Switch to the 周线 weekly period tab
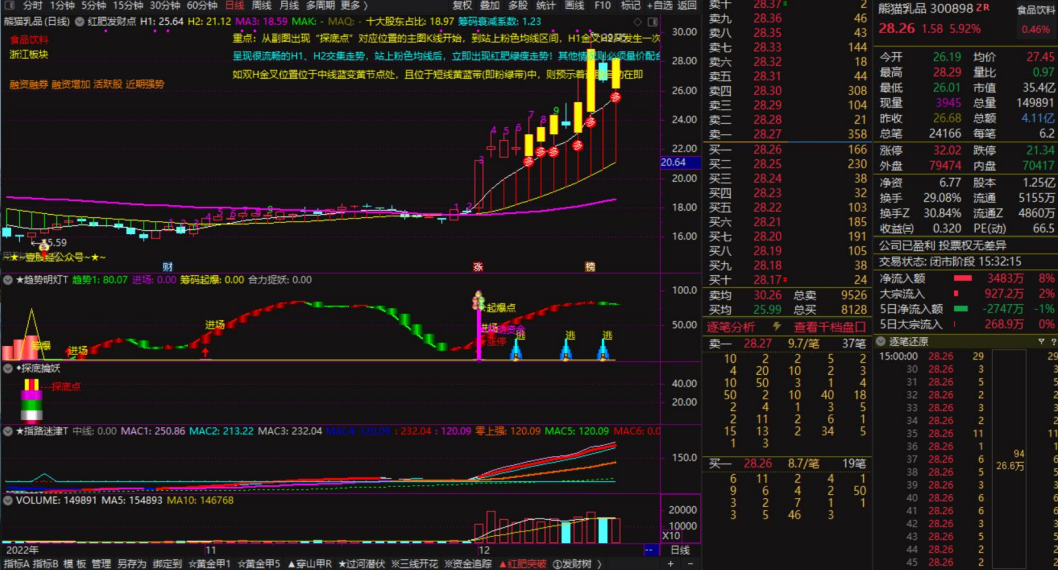The image size is (1058, 570). pyautogui.click(x=263, y=5)
